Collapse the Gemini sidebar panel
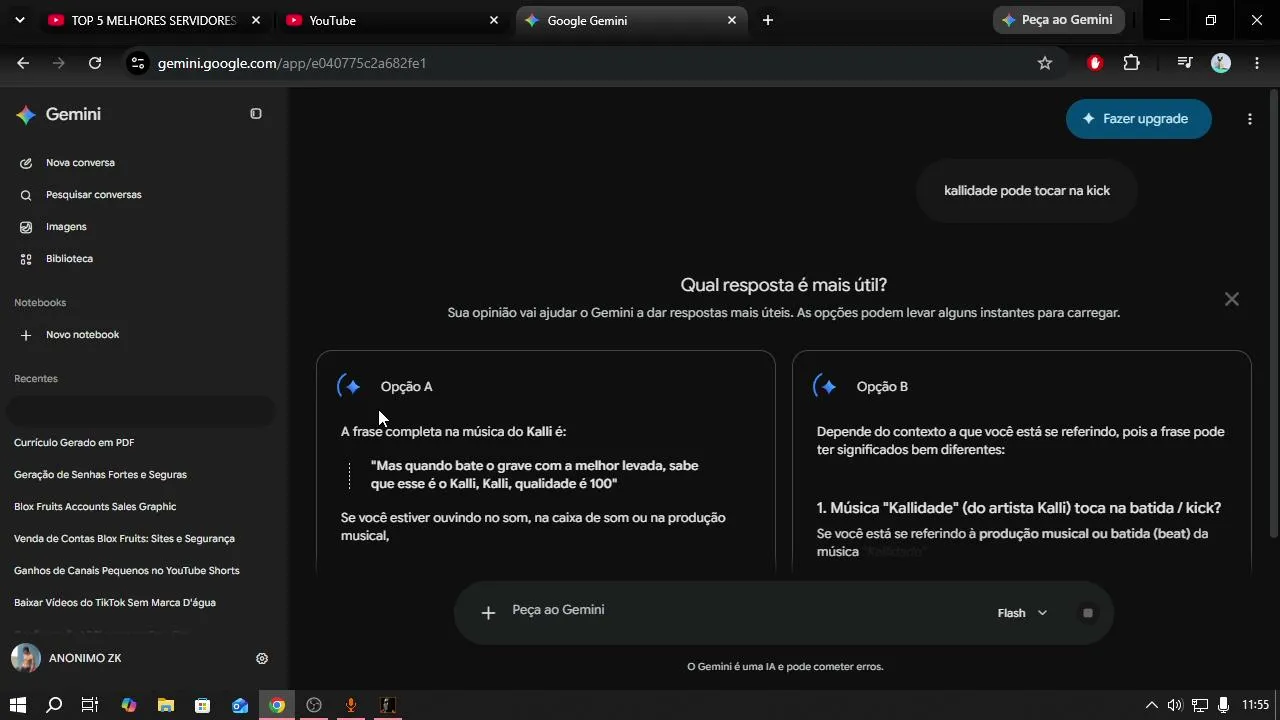1280x720 pixels. [256, 114]
